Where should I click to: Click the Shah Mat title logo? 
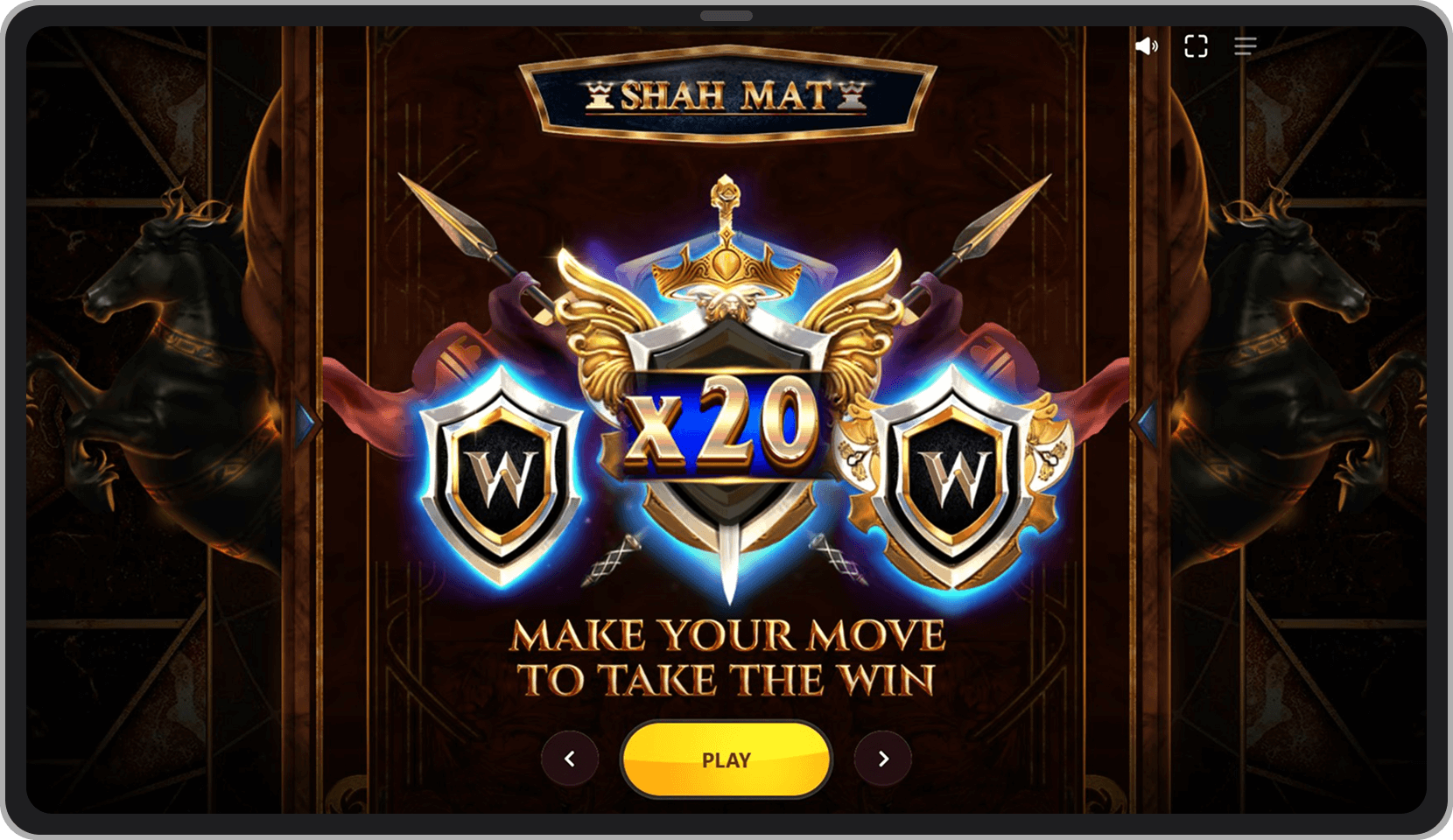[727, 94]
